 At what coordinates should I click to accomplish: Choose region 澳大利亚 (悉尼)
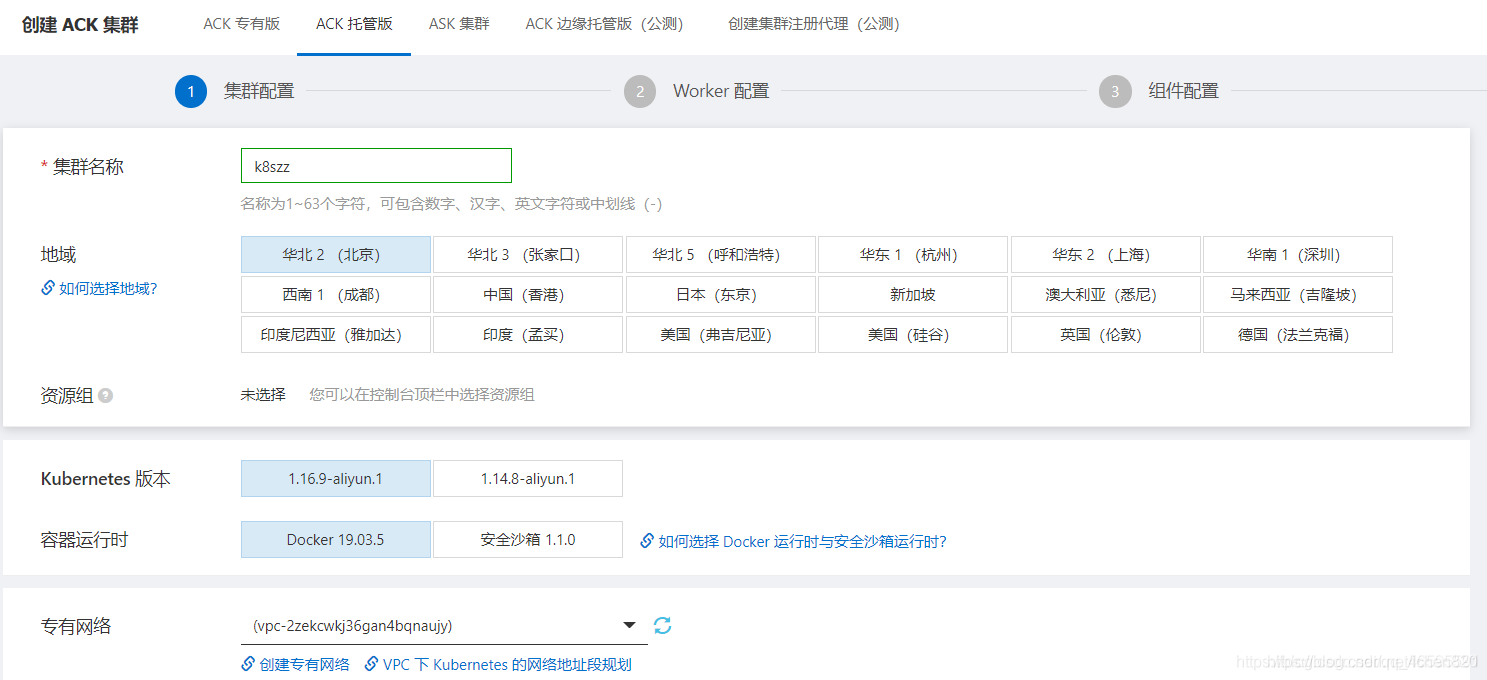click(1106, 295)
